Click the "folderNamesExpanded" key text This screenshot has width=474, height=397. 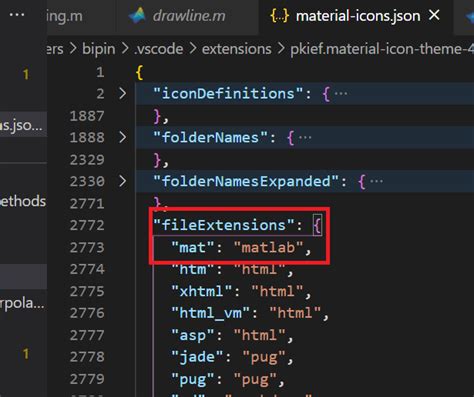pyautogui.click(x=246, y=181)
